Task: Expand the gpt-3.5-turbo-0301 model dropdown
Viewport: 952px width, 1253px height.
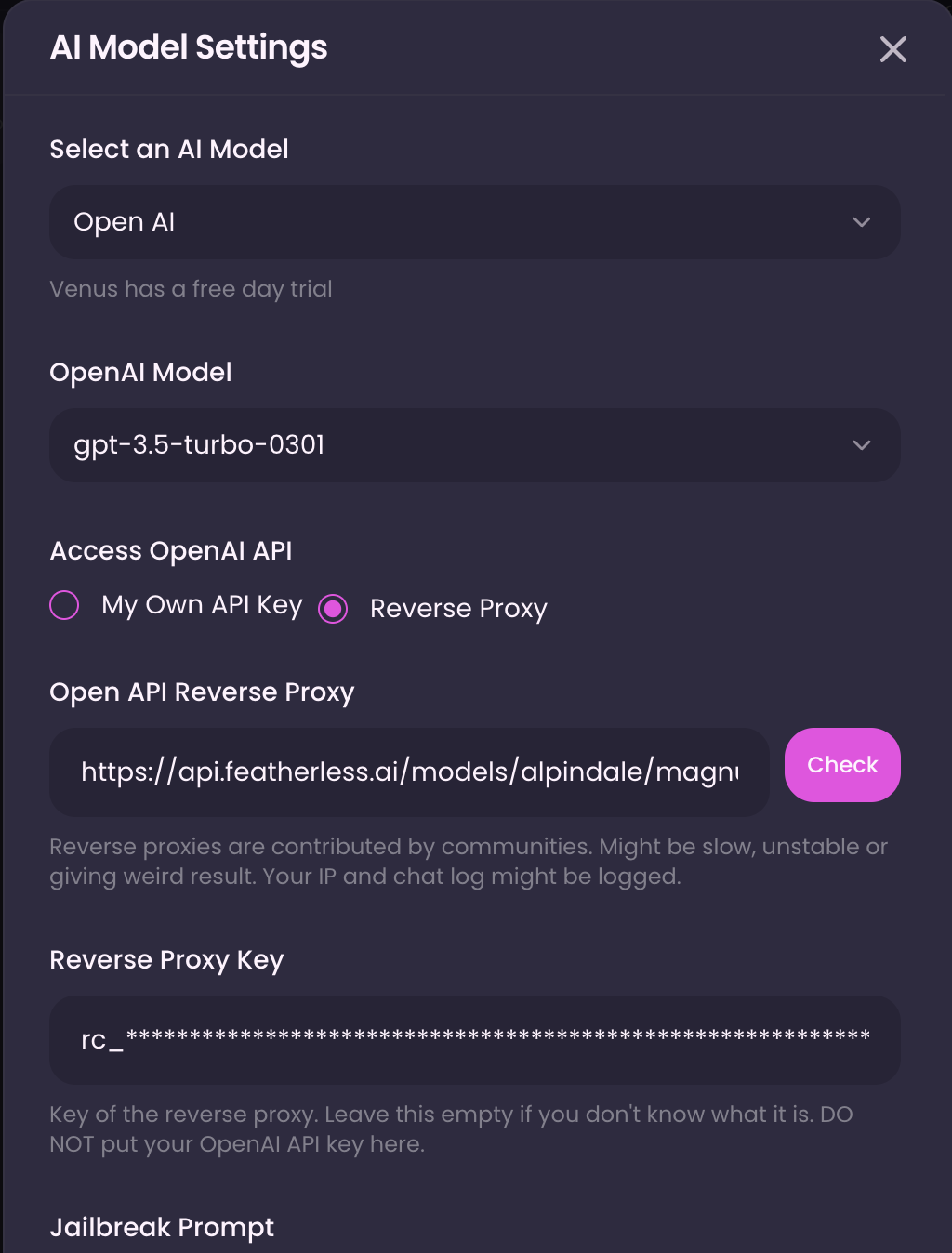Action: pos(474,445)
